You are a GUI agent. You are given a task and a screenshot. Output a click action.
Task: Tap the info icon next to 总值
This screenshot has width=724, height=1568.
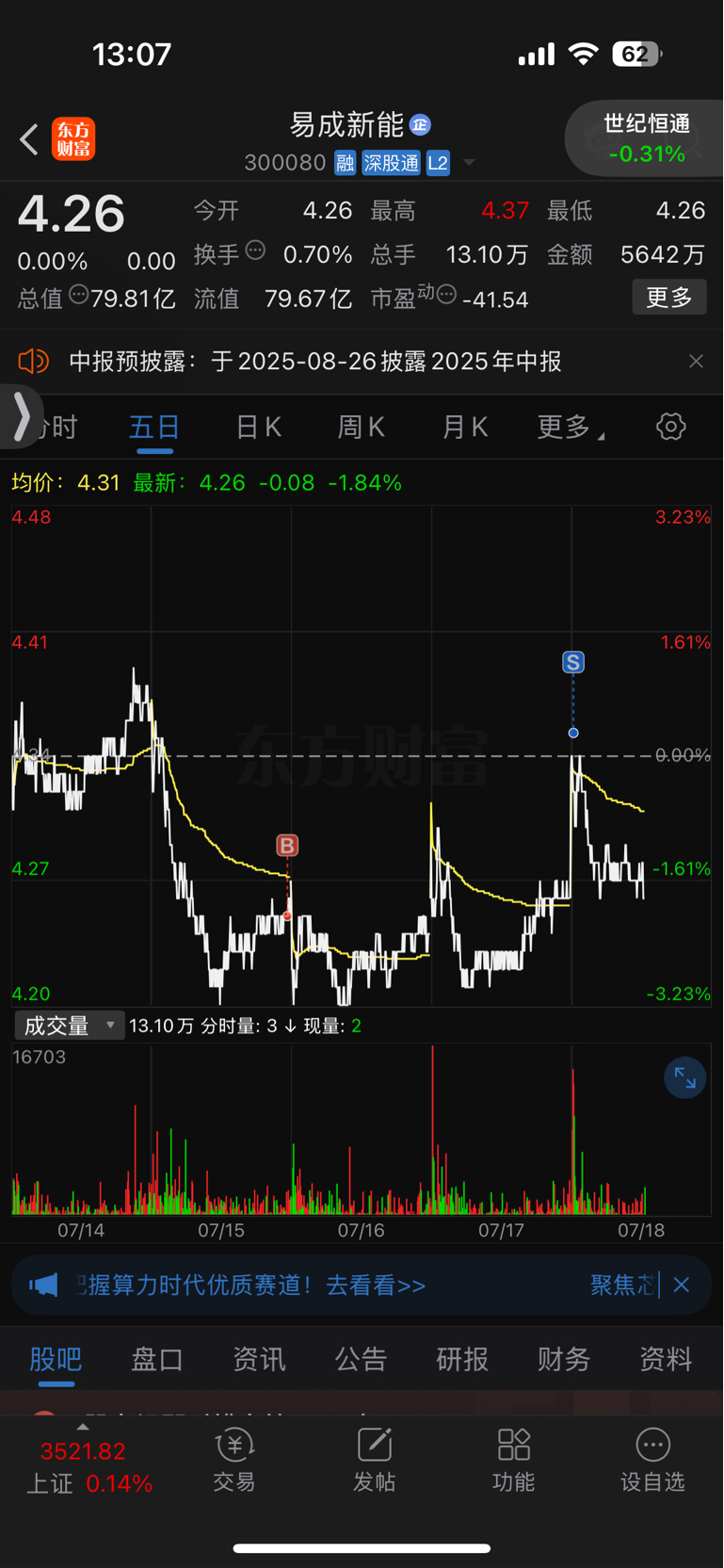click(x=79, y=295)
